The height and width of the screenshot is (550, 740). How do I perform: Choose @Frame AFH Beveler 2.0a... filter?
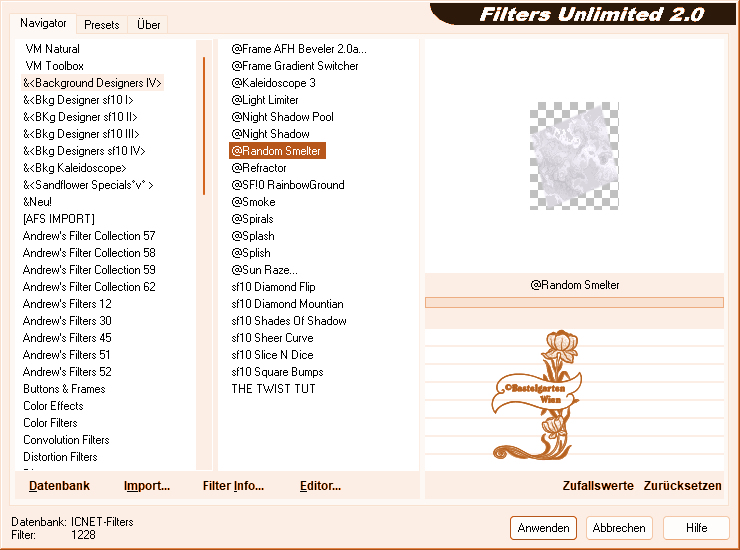click(299, 49)
